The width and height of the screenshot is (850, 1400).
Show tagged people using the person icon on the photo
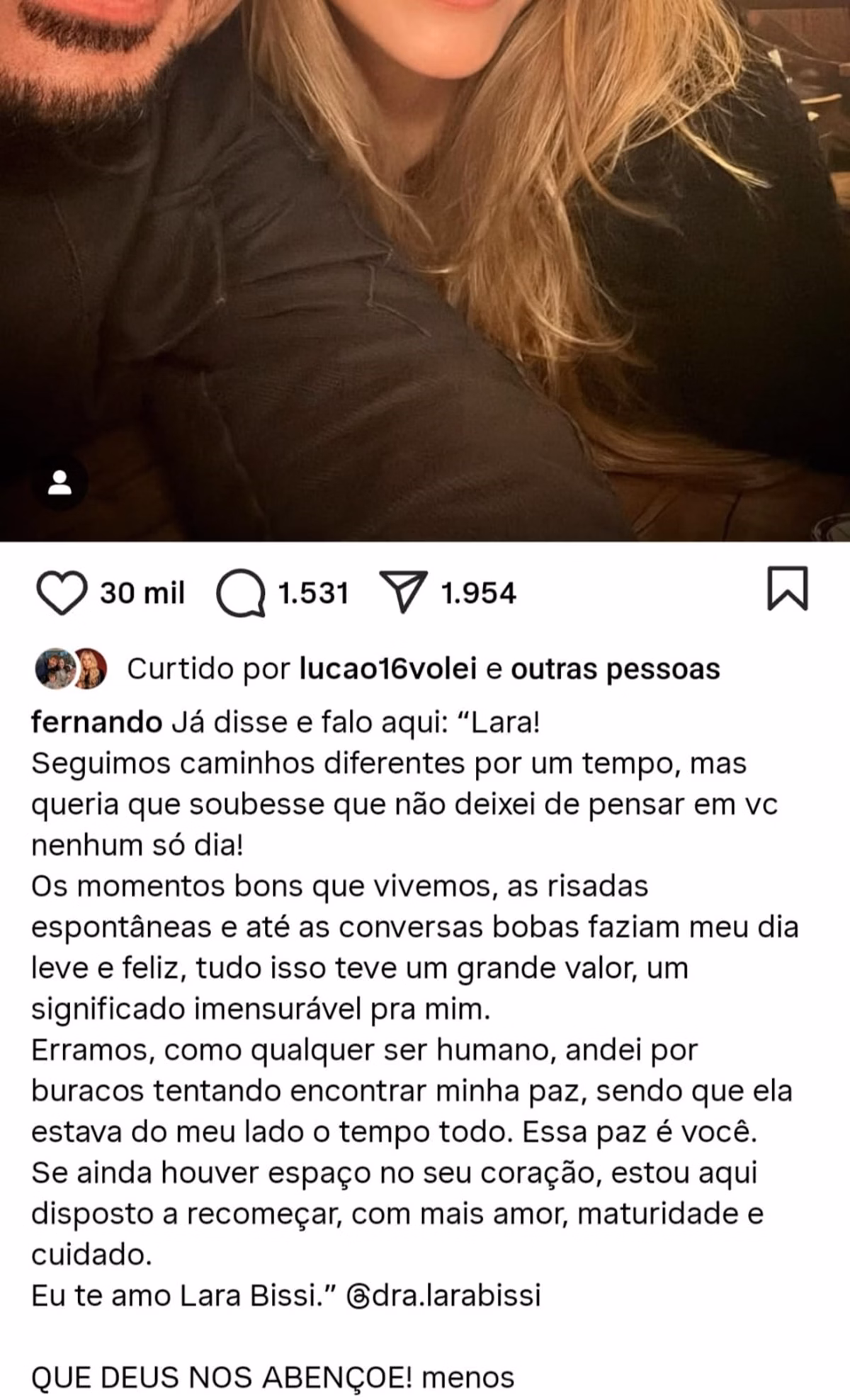(60, 484)
